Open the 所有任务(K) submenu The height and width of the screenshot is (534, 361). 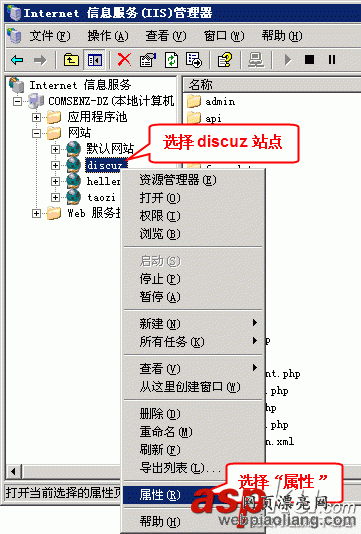[193, 341]
